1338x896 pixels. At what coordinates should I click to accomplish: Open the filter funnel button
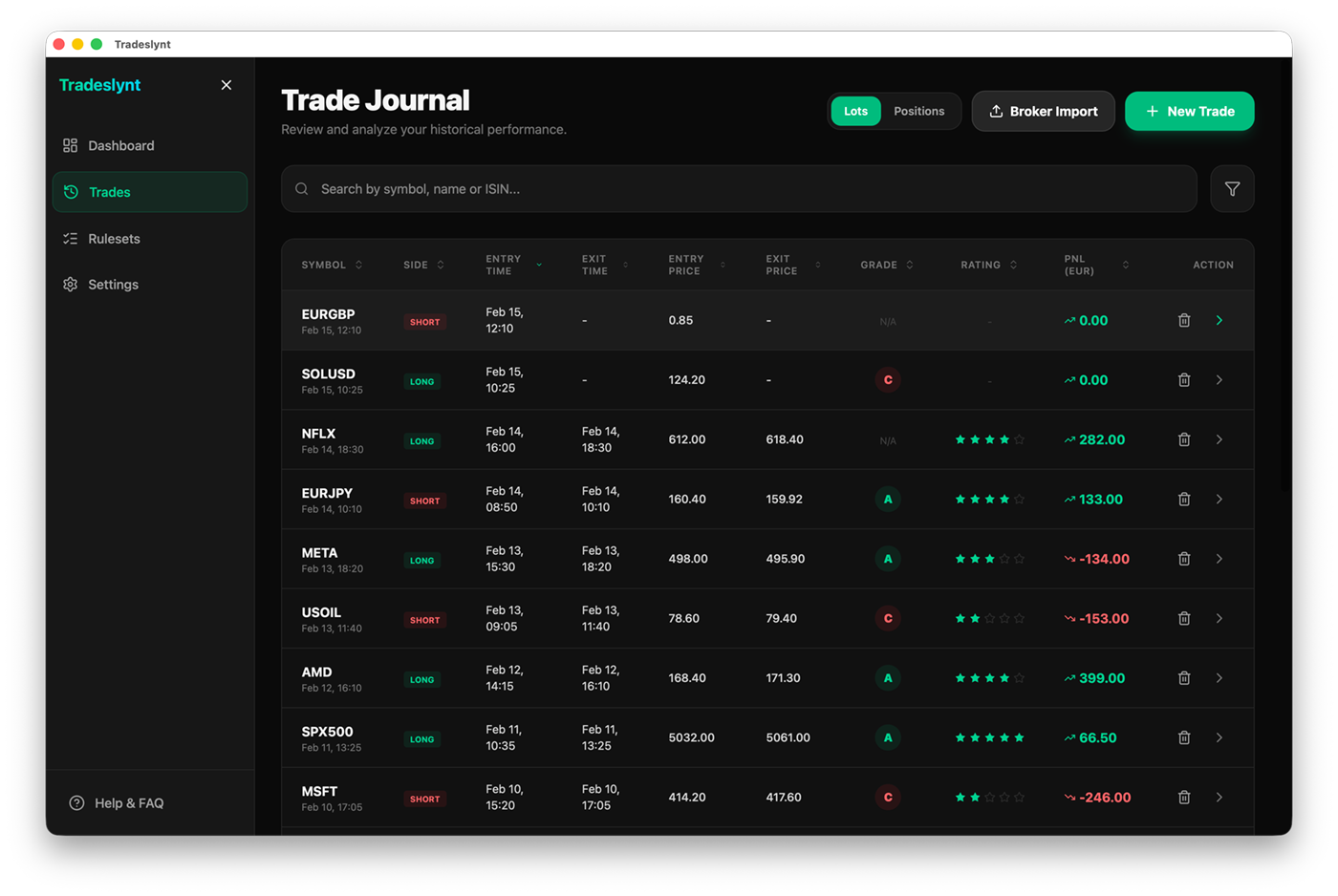point(1233,189)
